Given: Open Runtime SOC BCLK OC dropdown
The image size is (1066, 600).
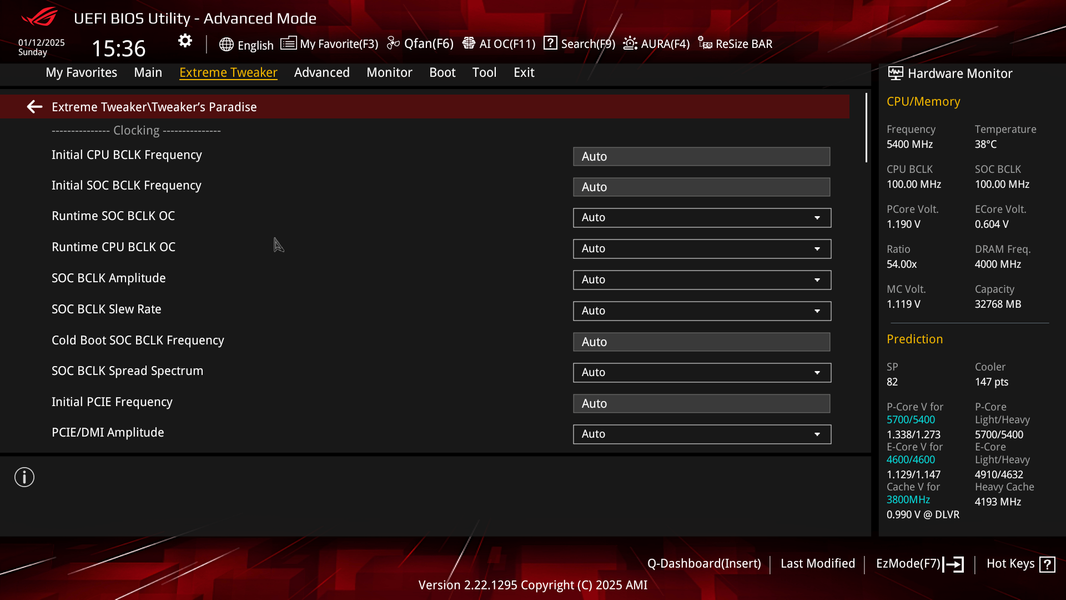Looking at the screenshot, I should [702, 217].
